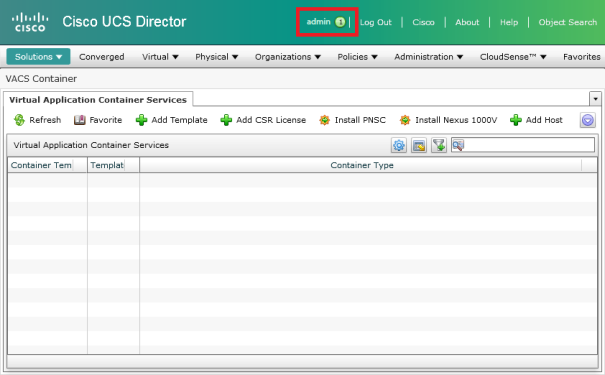Viewport: 605px width, 375px height.
Task: Click the Log Out link
Action: click(375, 22)
